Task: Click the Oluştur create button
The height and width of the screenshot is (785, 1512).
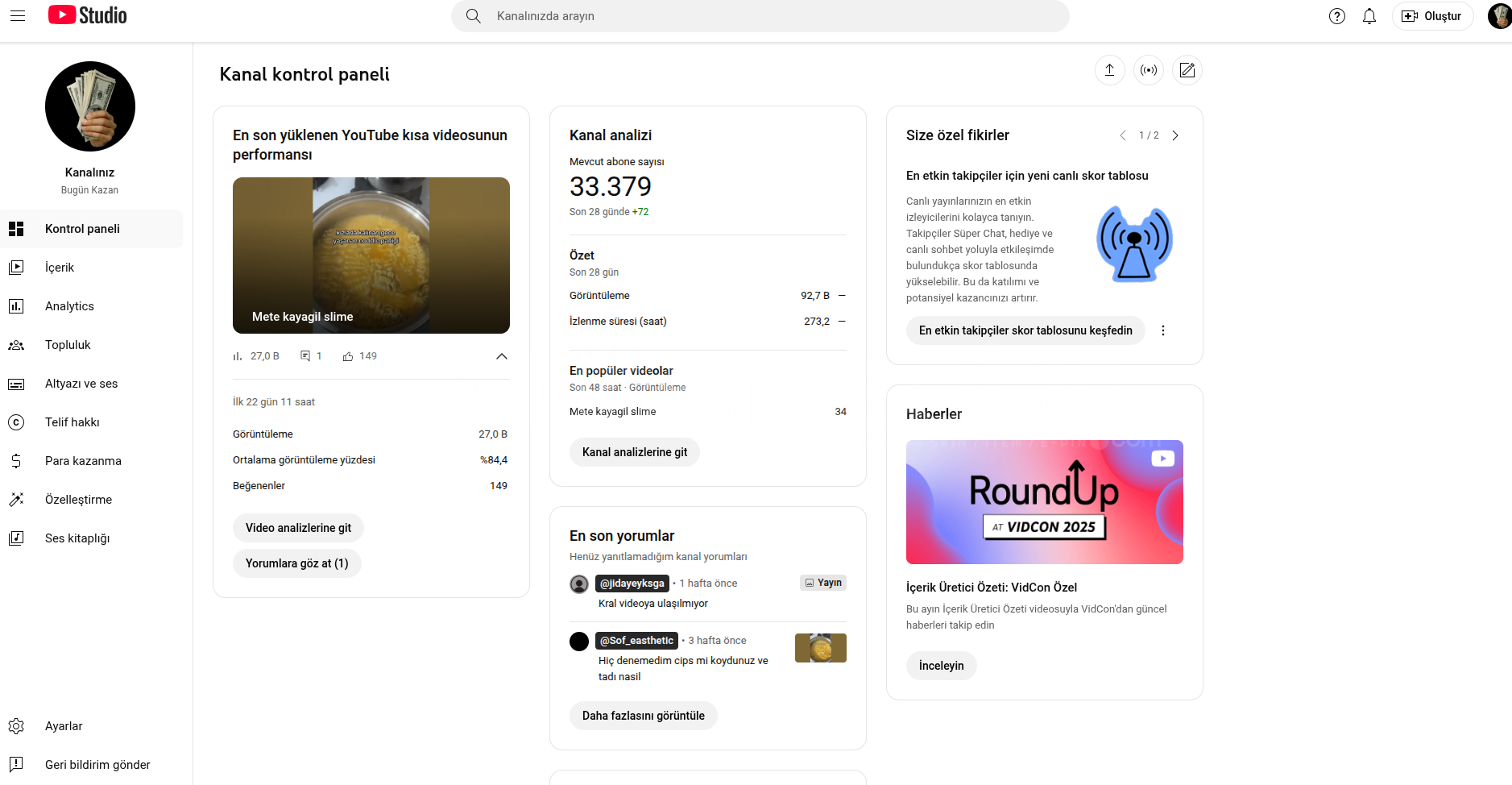Action: [1432, 16]
